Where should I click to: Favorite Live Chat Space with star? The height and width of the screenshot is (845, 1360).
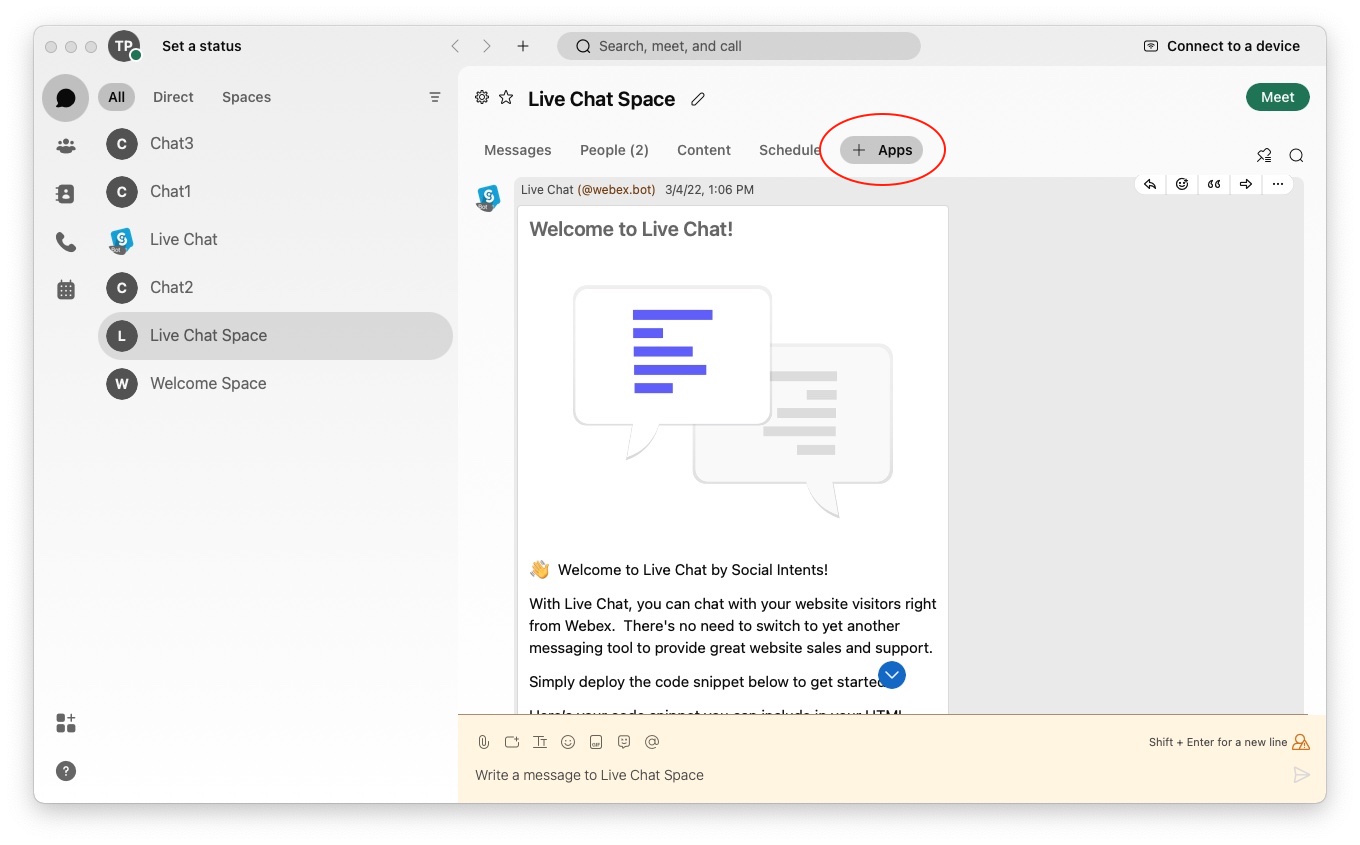[506, 97]
